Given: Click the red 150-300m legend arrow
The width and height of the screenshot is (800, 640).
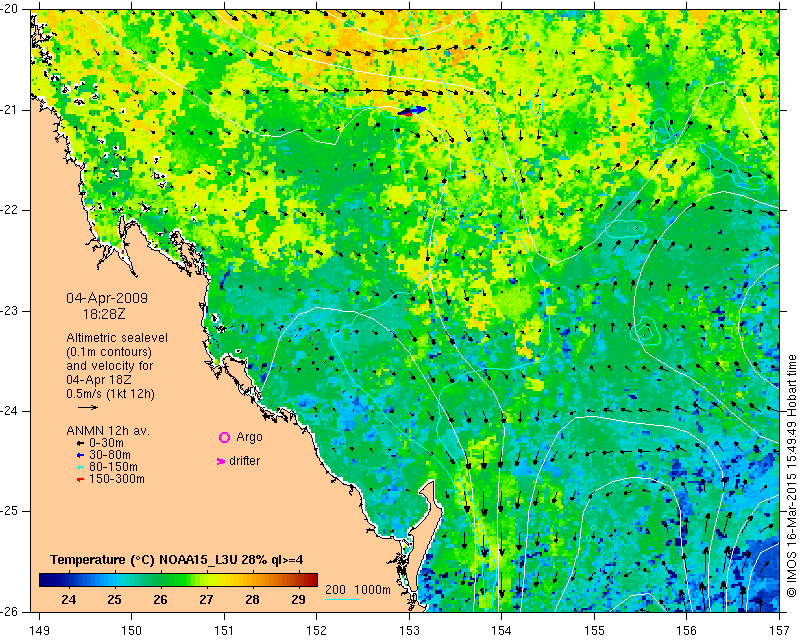Looking at the screenshot, I should coord(80,480).
